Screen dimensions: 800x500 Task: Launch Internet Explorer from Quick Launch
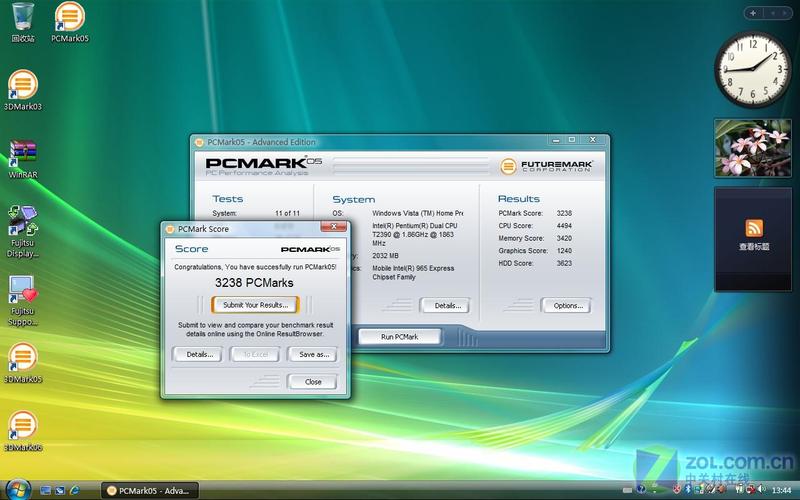click(x=74, y=490)
